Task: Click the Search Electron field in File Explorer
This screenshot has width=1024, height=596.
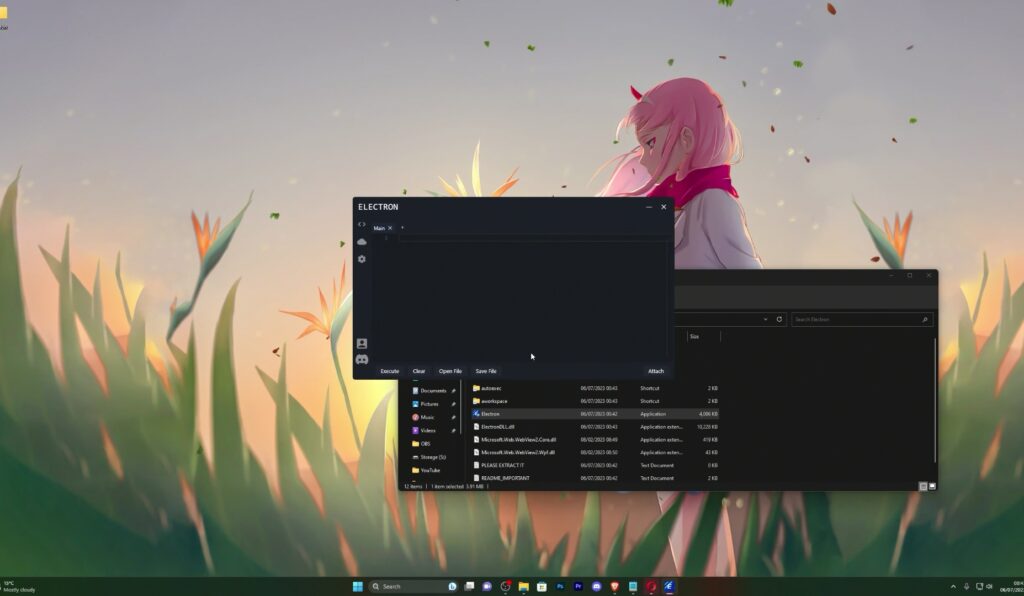Action: pyautogui.click(x=862, y=319)
